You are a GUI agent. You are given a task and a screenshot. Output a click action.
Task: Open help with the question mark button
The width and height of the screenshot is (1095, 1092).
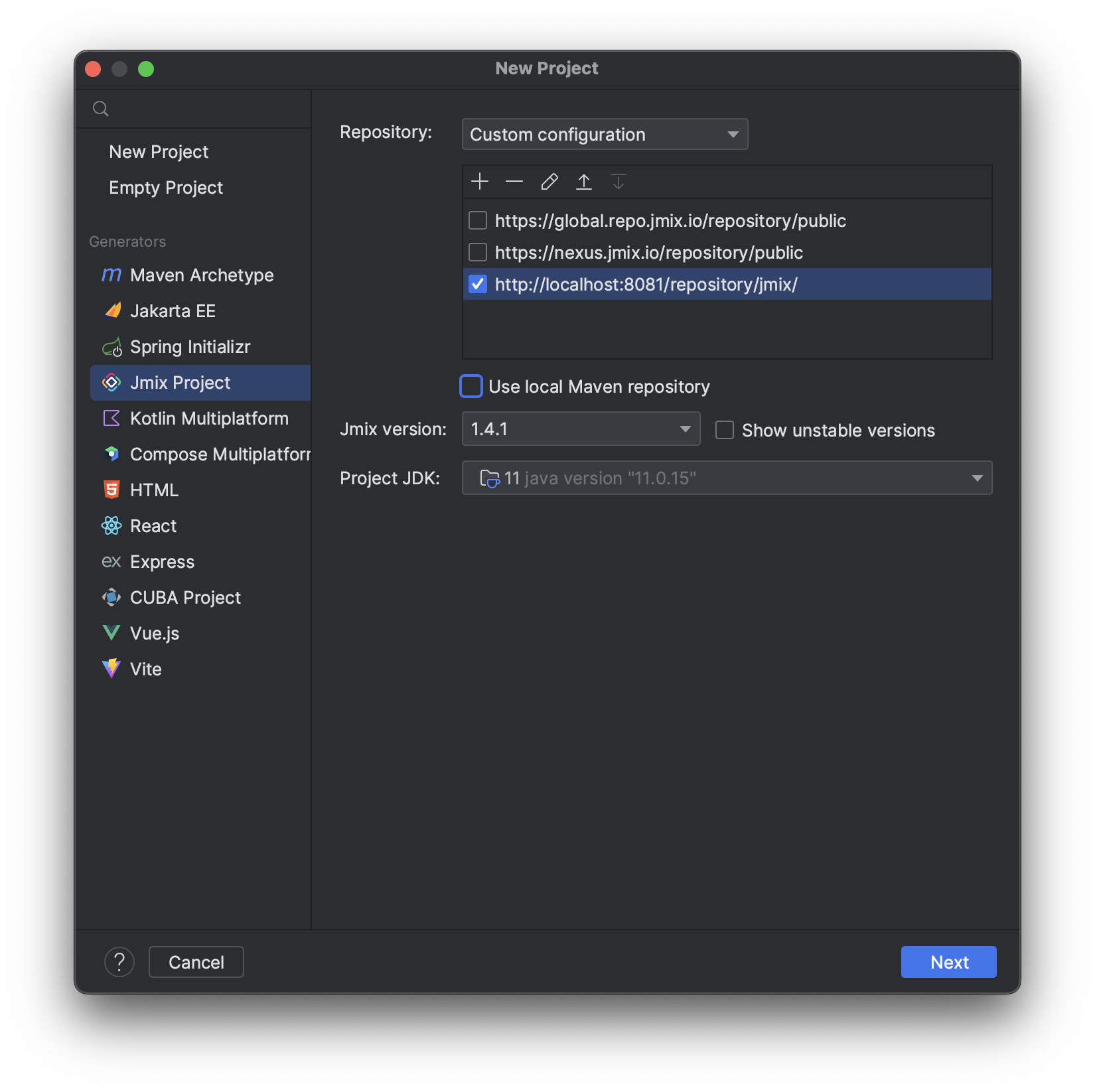coord(119,962)
